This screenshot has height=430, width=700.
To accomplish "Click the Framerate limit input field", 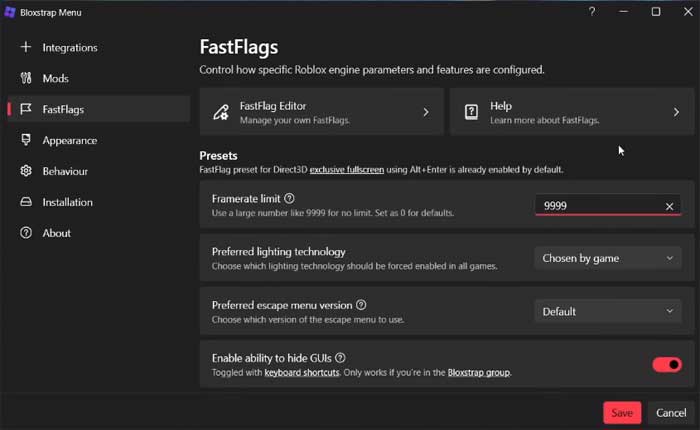I will [598, 206].
